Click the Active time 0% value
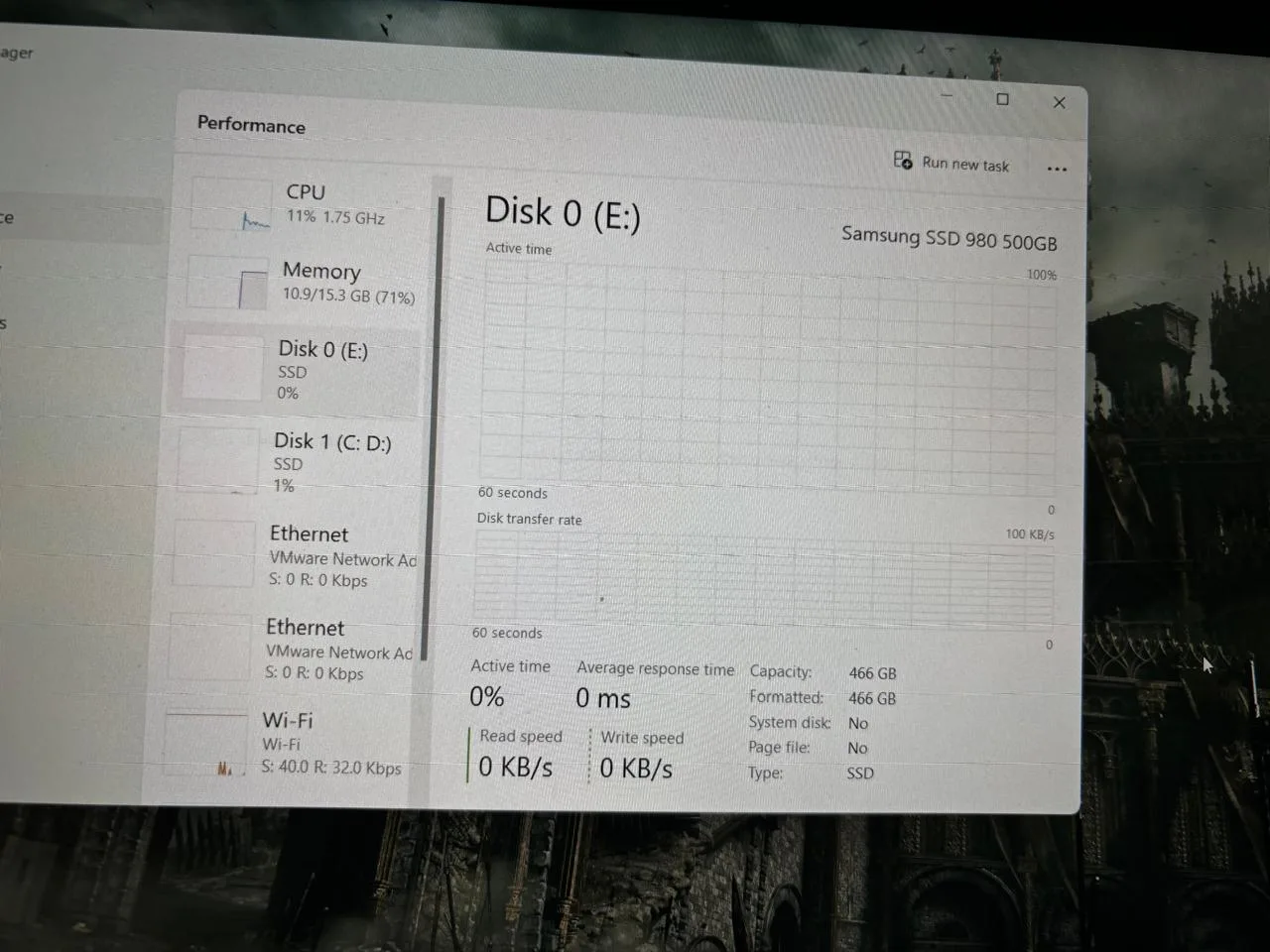Viewport: 1270px width, 952px height. [x=487, y=697]
